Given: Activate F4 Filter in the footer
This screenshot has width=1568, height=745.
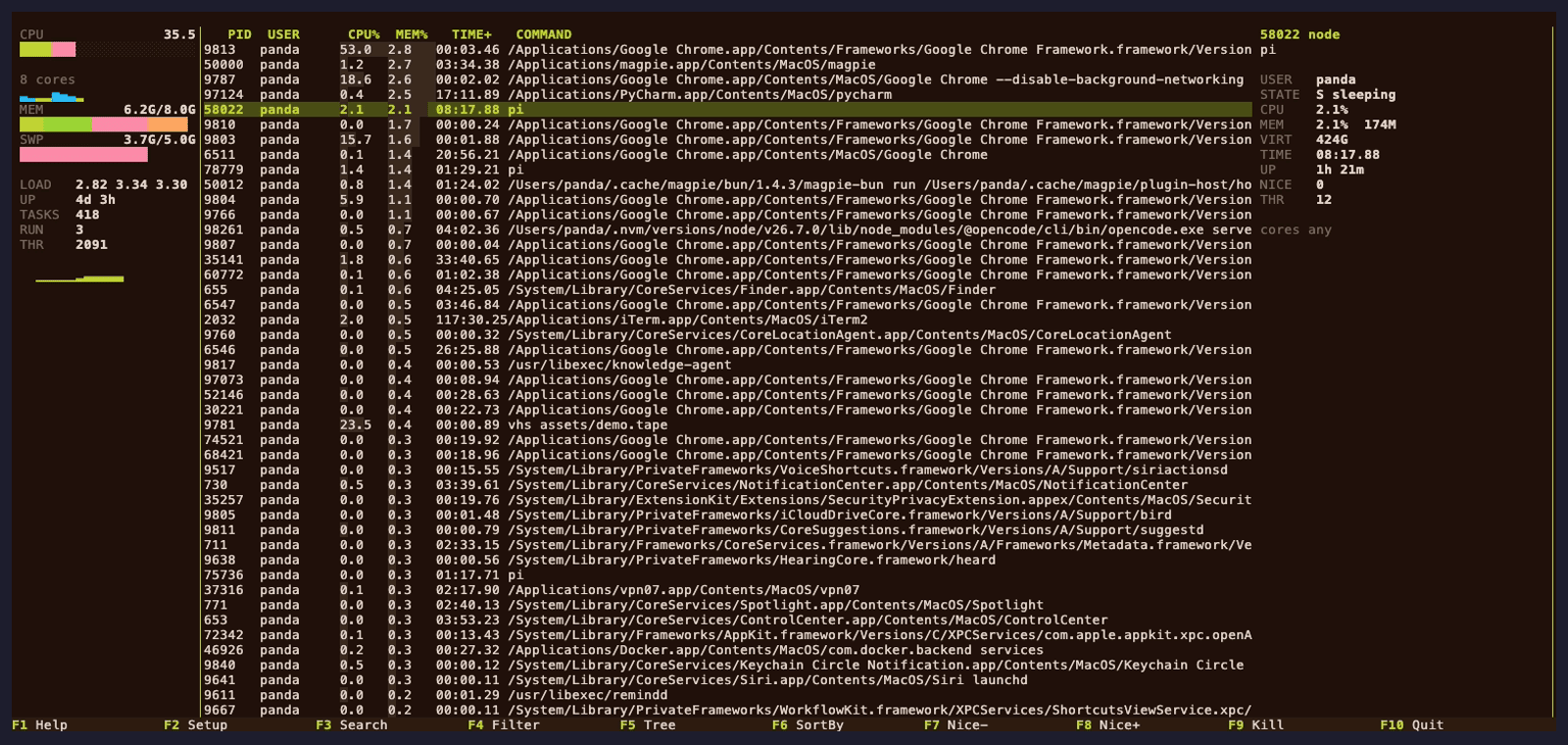Looking at the screenshot, I should point(504,725).
